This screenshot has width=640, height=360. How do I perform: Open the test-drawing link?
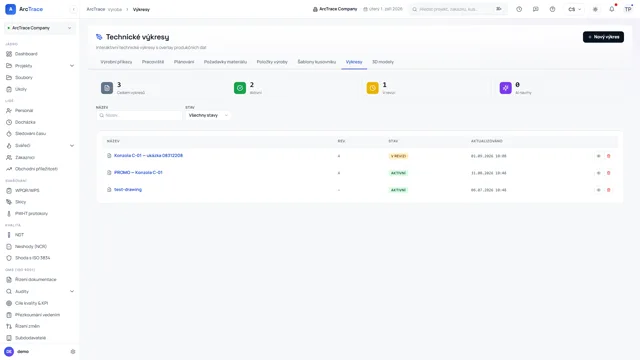tap(128, 190)
